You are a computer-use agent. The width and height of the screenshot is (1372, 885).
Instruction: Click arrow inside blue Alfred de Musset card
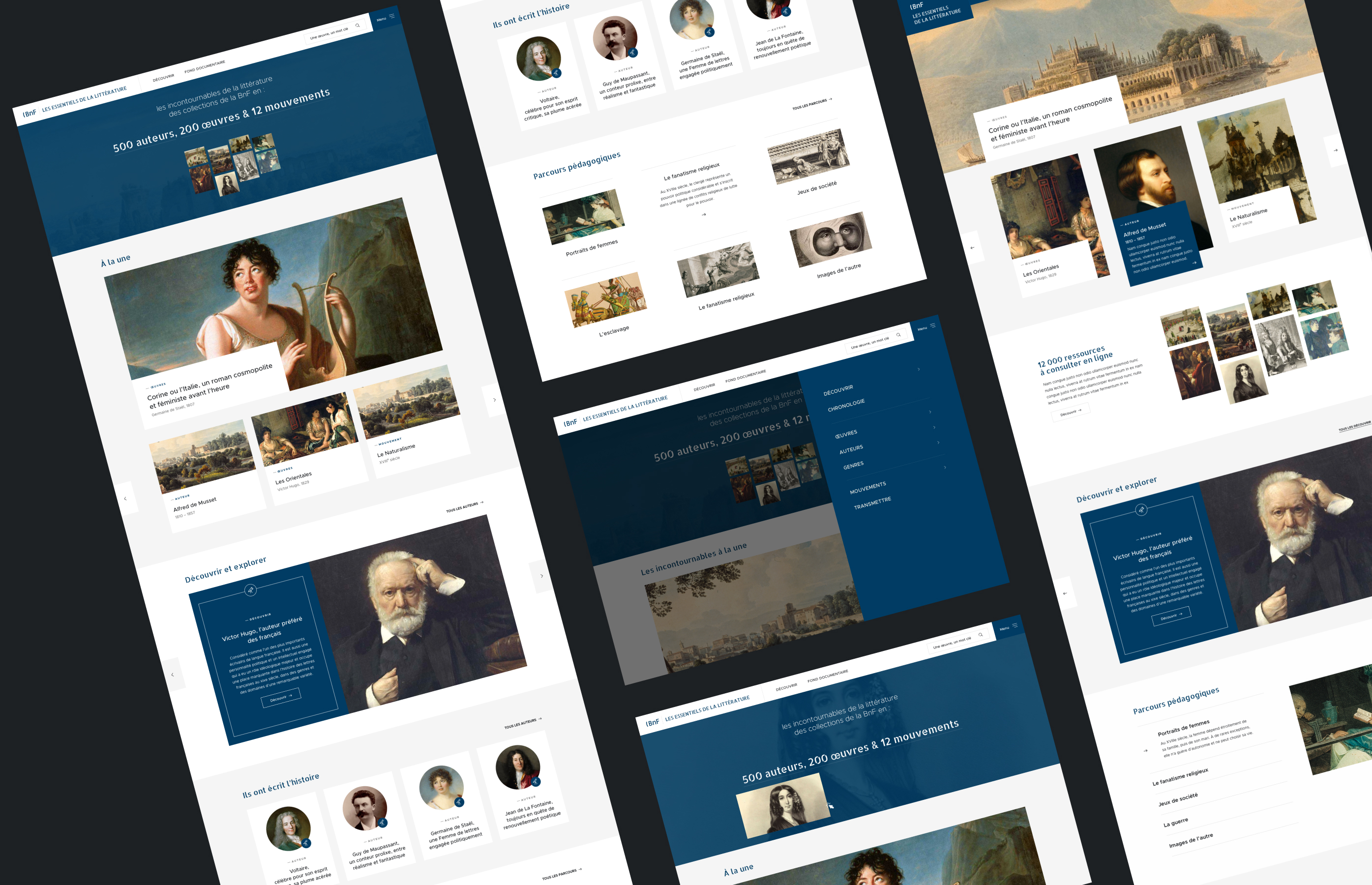coord(1194,263)
